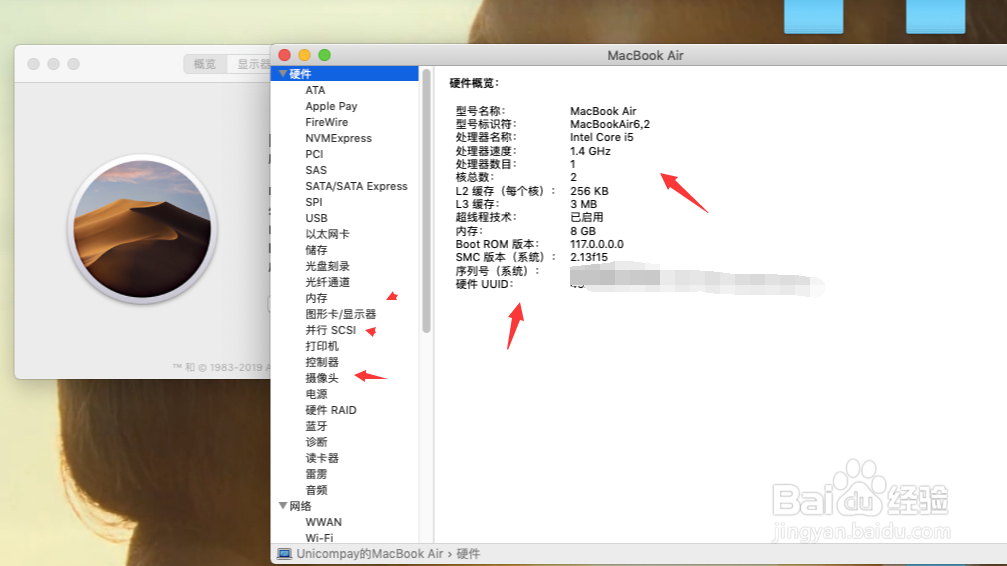Click the 1.4 GHz processor speed value

(x=590, y=151)
